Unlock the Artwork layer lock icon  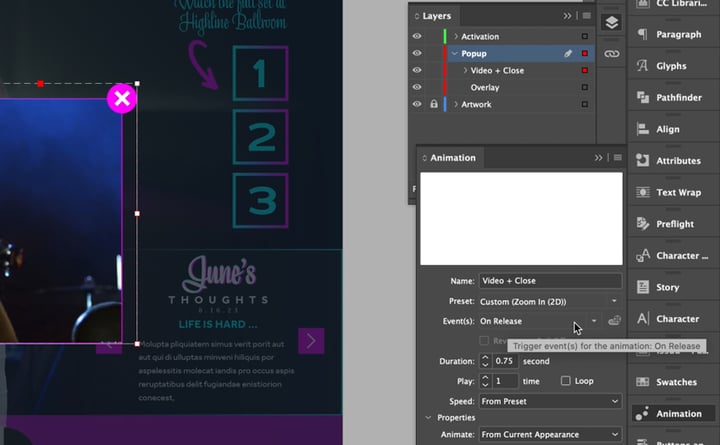click(433, 104)
